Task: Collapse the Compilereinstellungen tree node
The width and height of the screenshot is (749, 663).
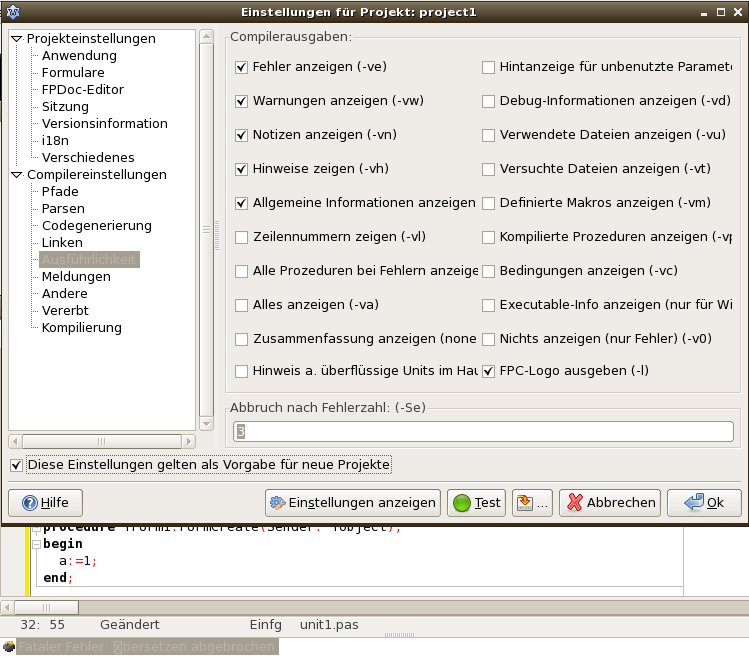Action: (17, 175)
